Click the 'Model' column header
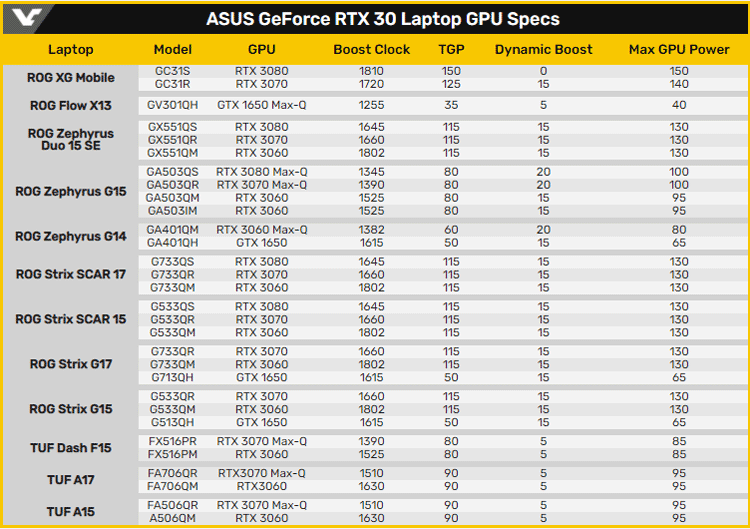Viewport: 750px width, 529px height. point(173,49)
